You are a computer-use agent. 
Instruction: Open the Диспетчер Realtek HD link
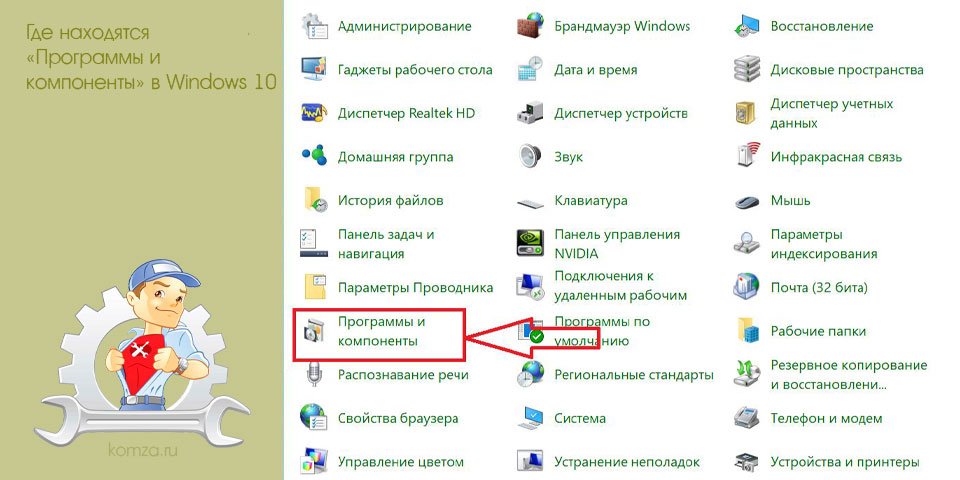407,114
